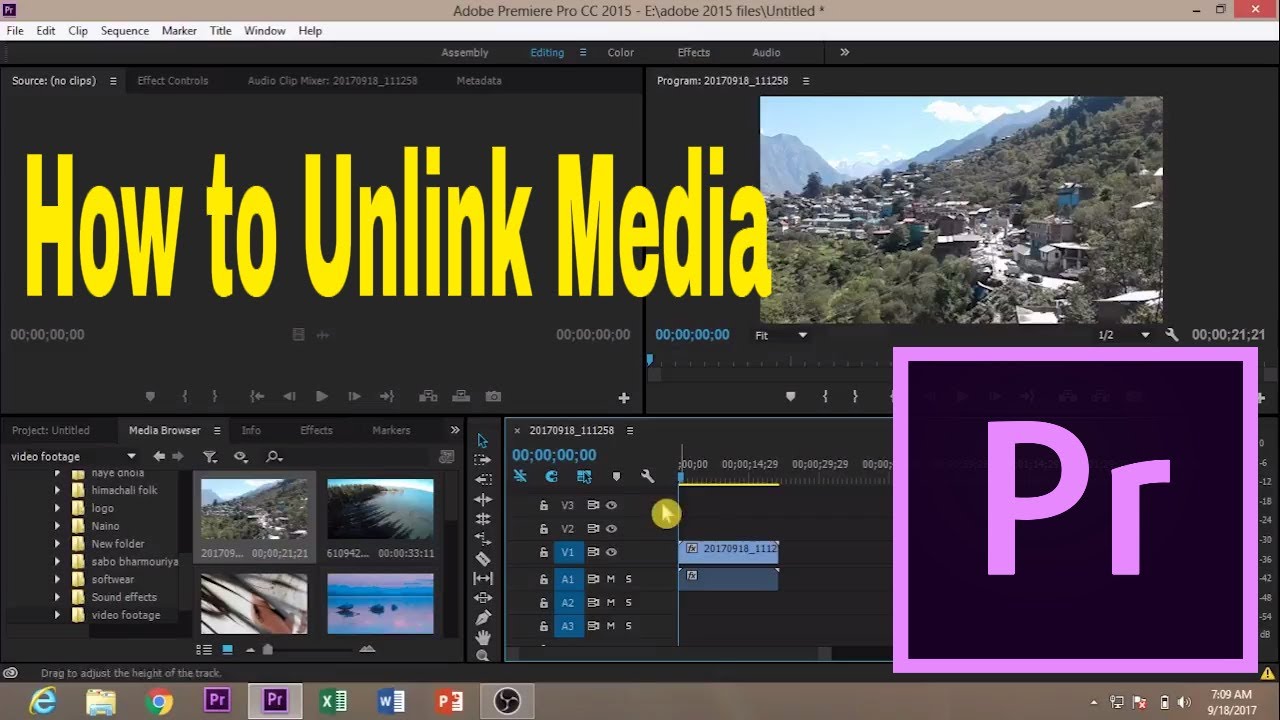Show more workspaces overflow chevron
Screen dimensions: 1280x720
(844, 52)
